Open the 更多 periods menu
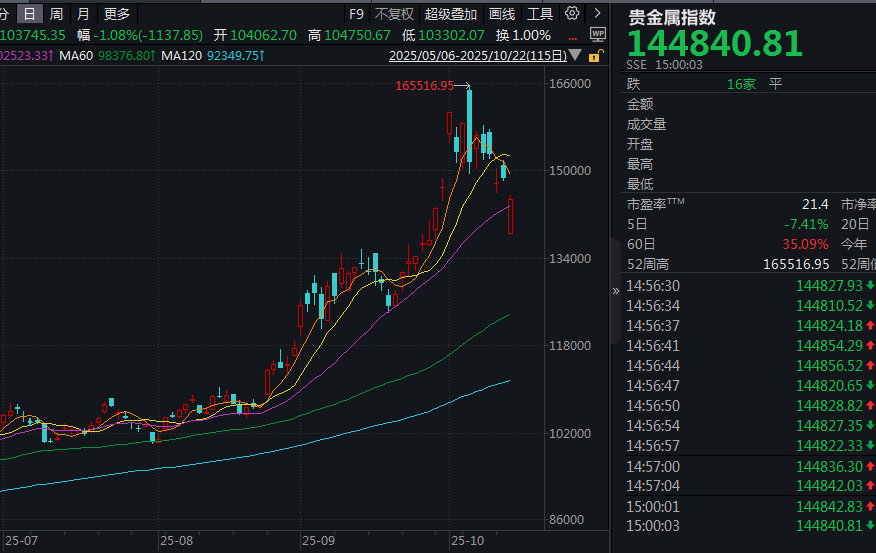This screenshot has width=876, height=553. point(117,14)
